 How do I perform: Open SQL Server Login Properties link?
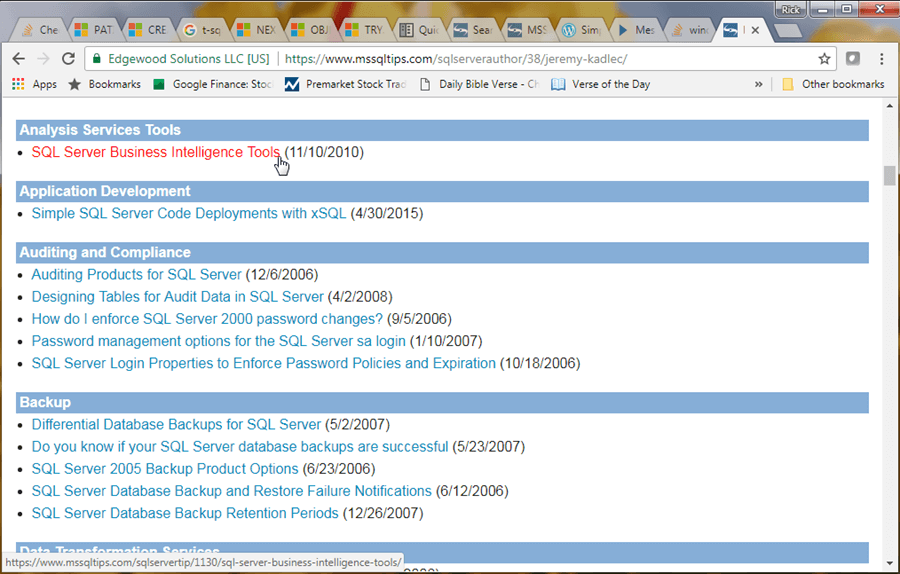pos(263,363)
